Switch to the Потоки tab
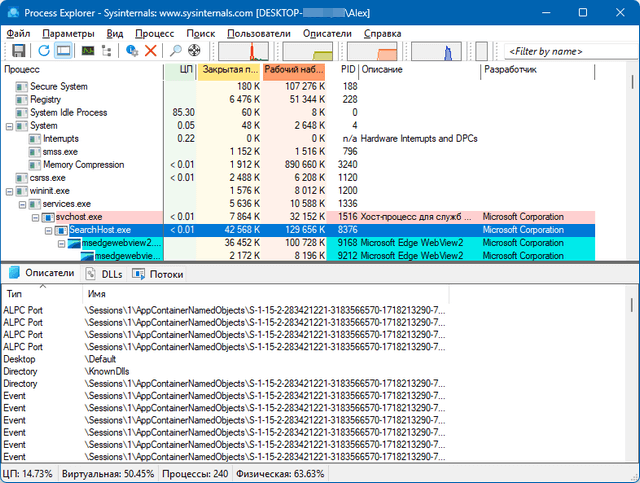Screen dimensions: 640x483 point(158,274)
